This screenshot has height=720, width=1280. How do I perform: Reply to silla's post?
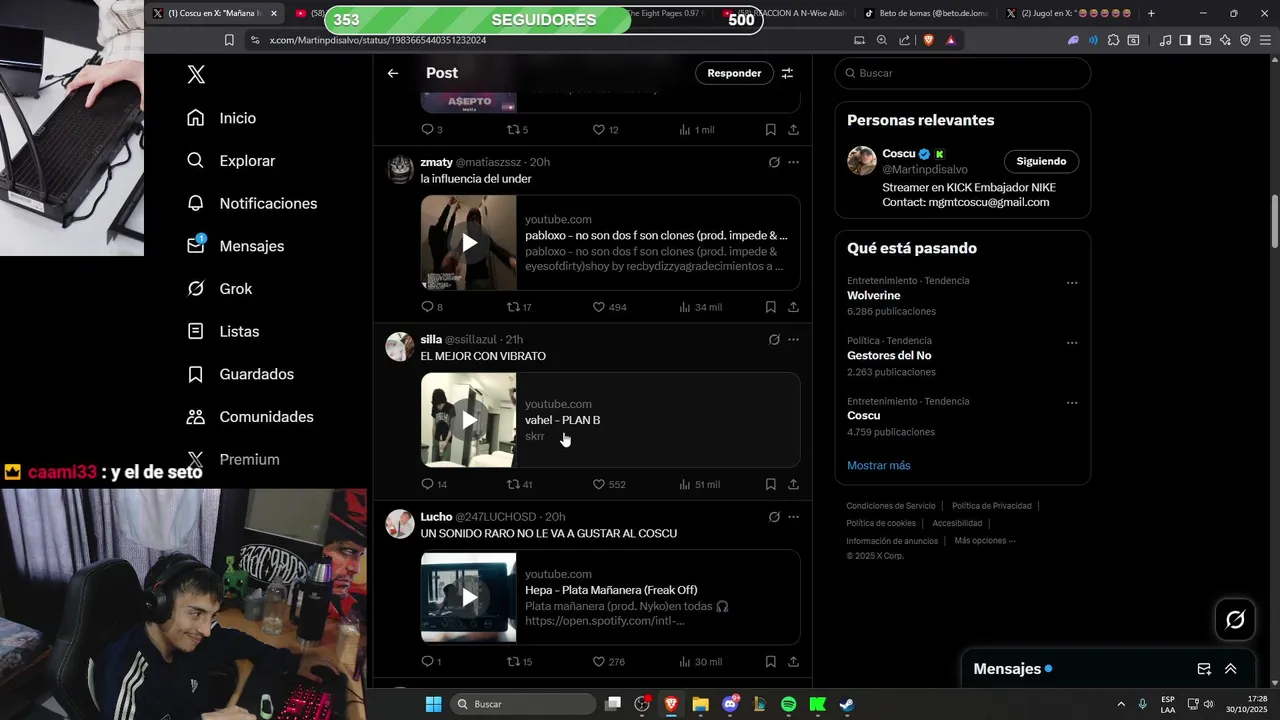point(427,484)
